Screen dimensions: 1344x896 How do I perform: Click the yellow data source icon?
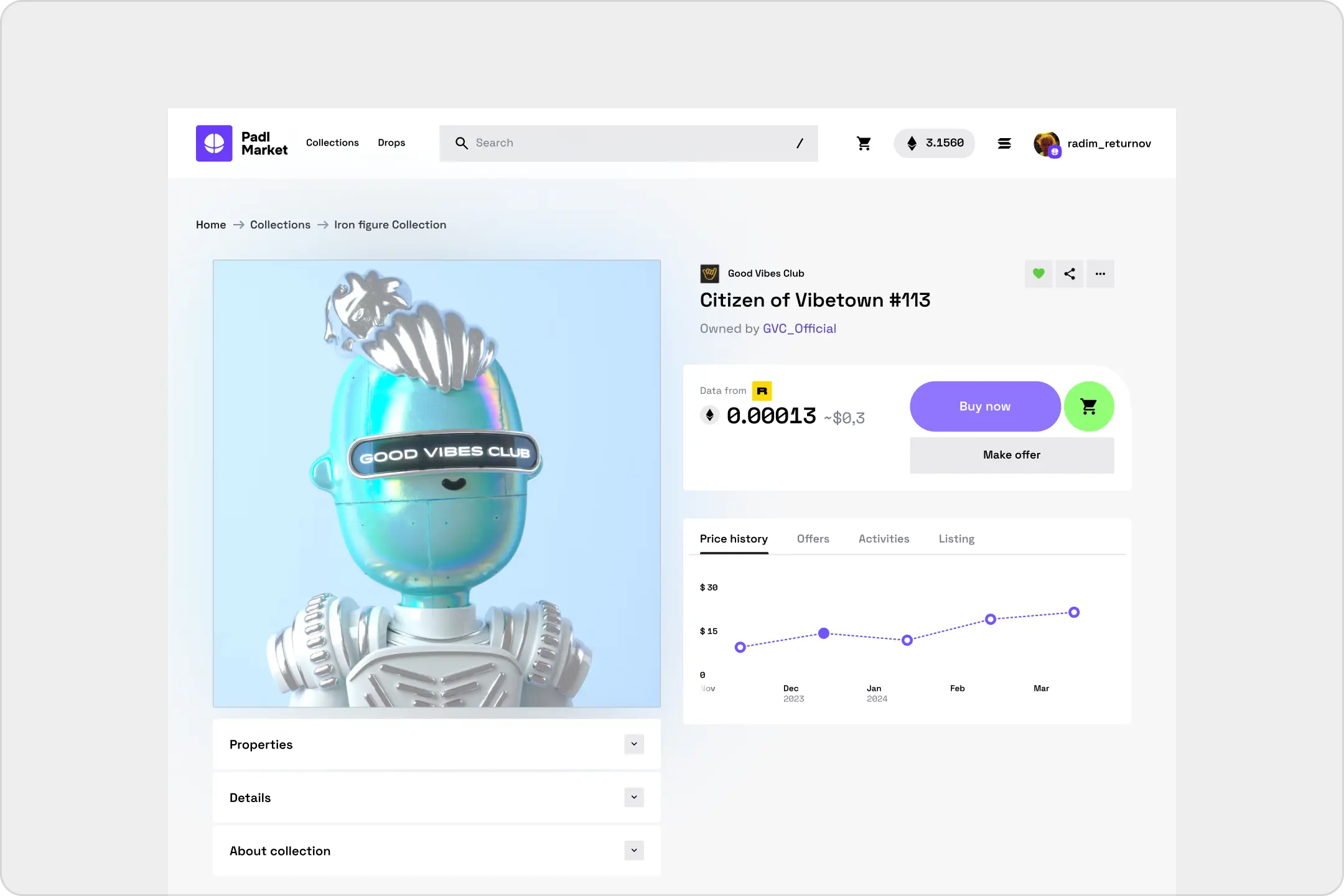click(x=762, y=391)
